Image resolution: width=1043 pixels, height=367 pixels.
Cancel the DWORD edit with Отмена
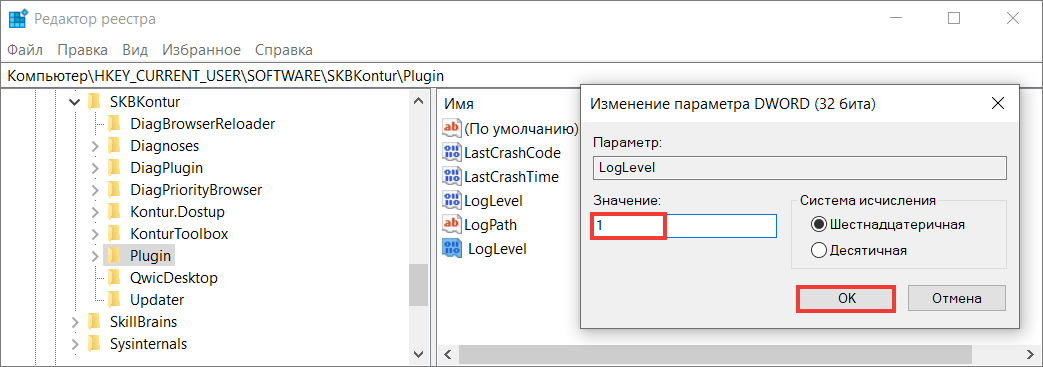pyautogui.click(x=957, y=299)
